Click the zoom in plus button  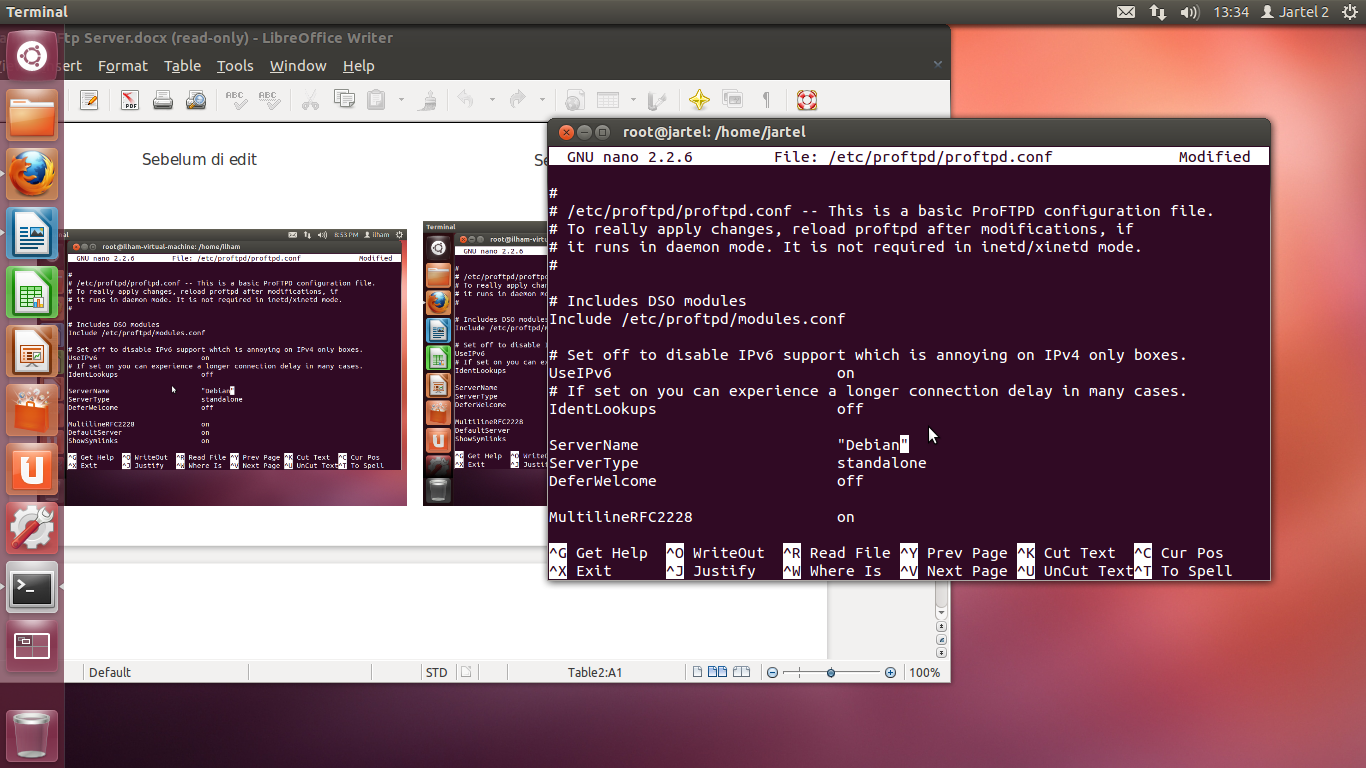pyautogui.click(x=890, y=673)
